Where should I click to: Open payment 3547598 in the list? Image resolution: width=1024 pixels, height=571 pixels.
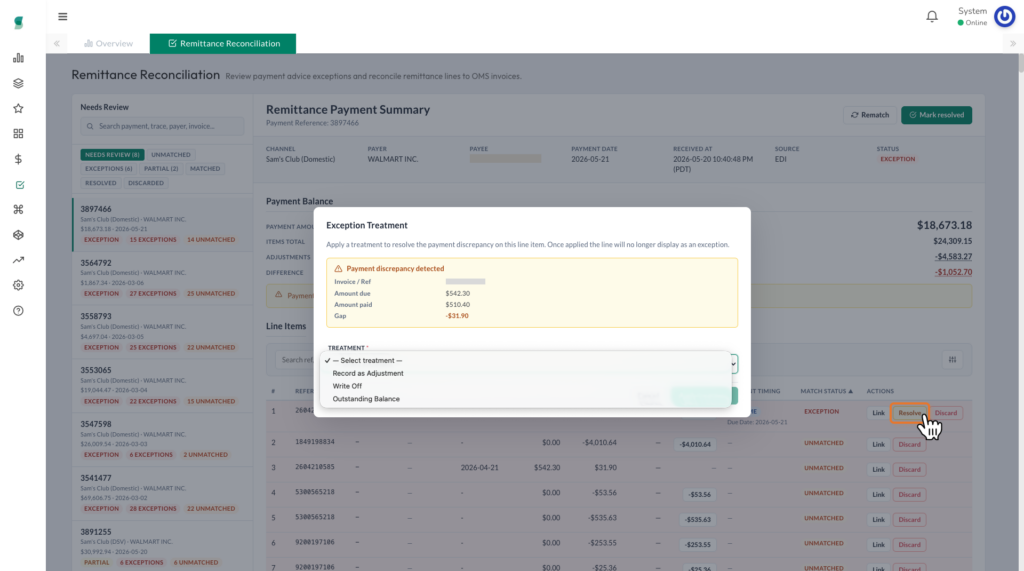pos(162,440)
